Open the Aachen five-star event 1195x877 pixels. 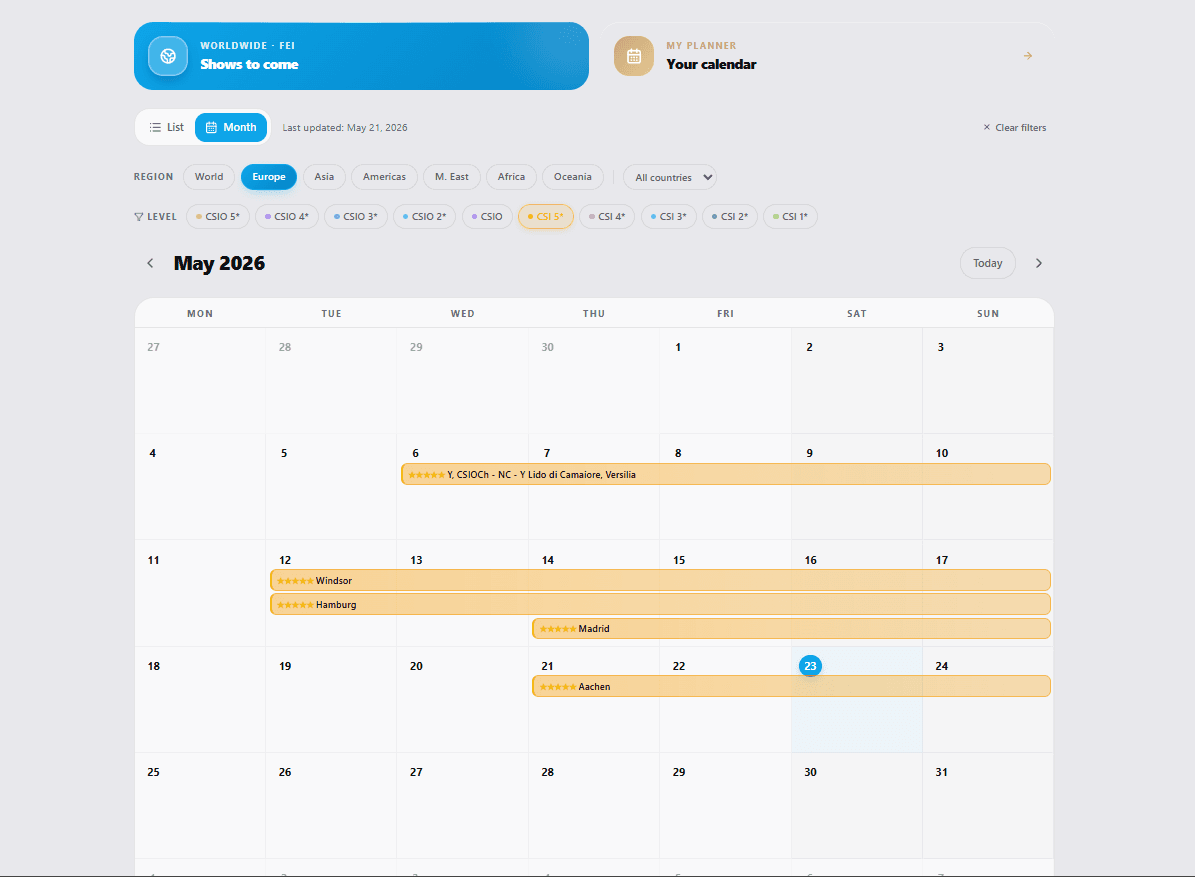791,687
